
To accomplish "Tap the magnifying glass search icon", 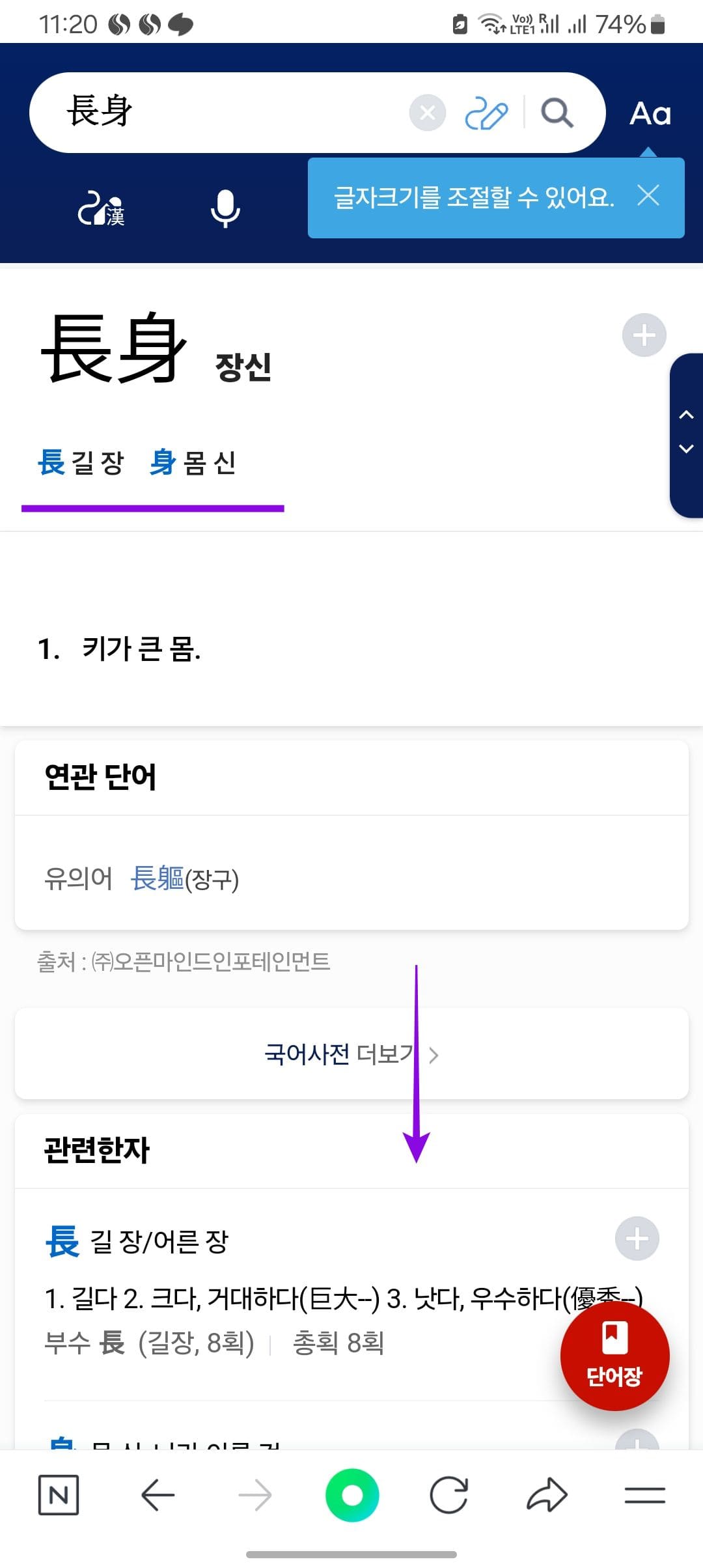I will click(x=557, y=113).
